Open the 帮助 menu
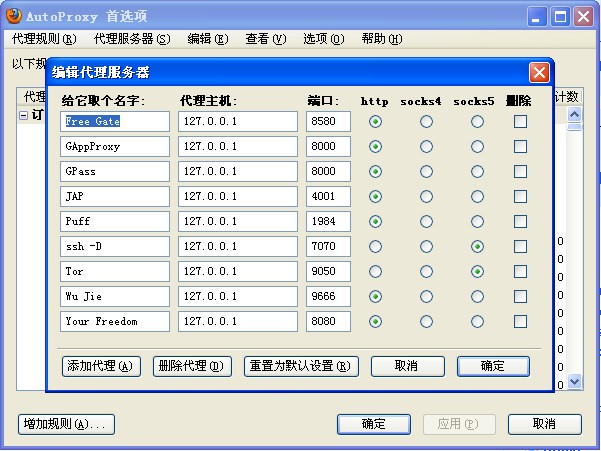The height and width of the screenshot is (451, 601). tap(382, 39)
